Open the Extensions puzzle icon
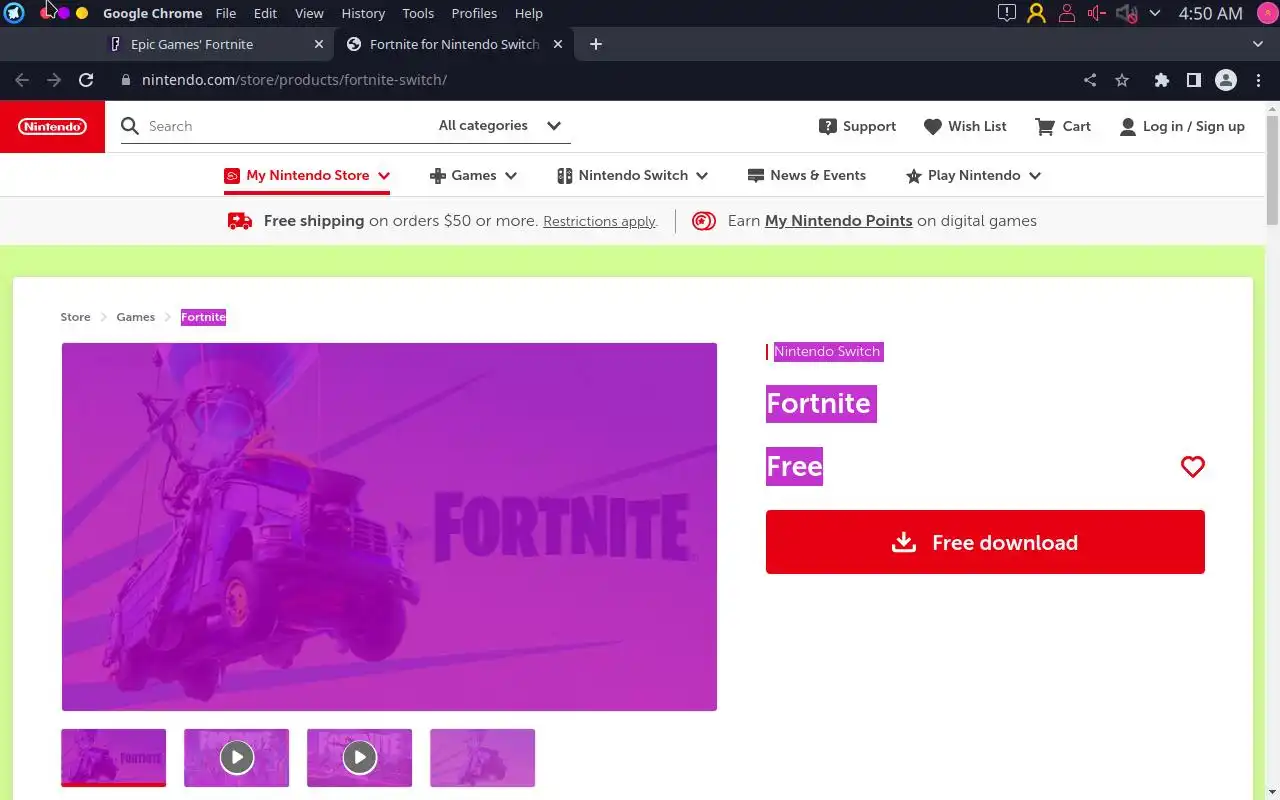Viewport: 1280px width, 800px height. (x=1161, y=80)
